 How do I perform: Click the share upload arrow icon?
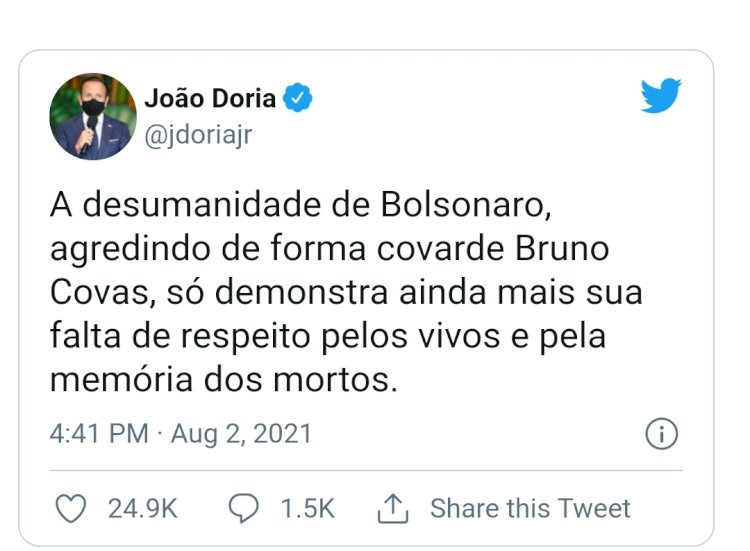pos(393,508)
